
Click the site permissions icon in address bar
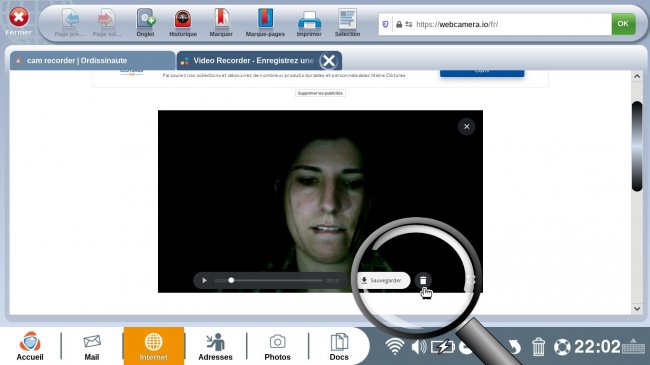click(409, 24)
